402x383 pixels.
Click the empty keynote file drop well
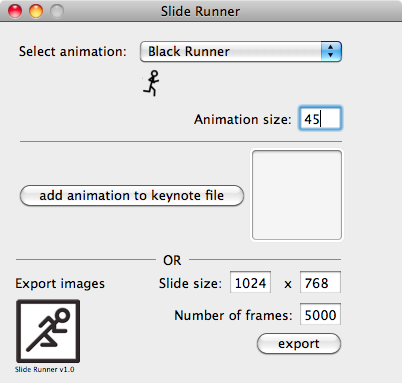pyautogui.click(x=297, y=195)
